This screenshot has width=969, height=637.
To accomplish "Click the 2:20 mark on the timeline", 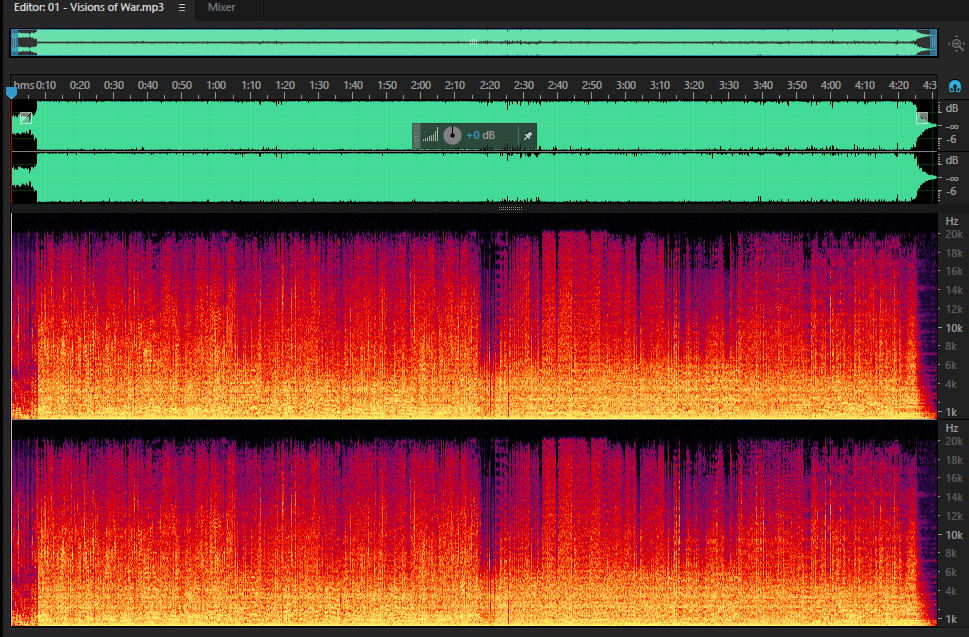I will pyautogui.click(x=489, y=85).
